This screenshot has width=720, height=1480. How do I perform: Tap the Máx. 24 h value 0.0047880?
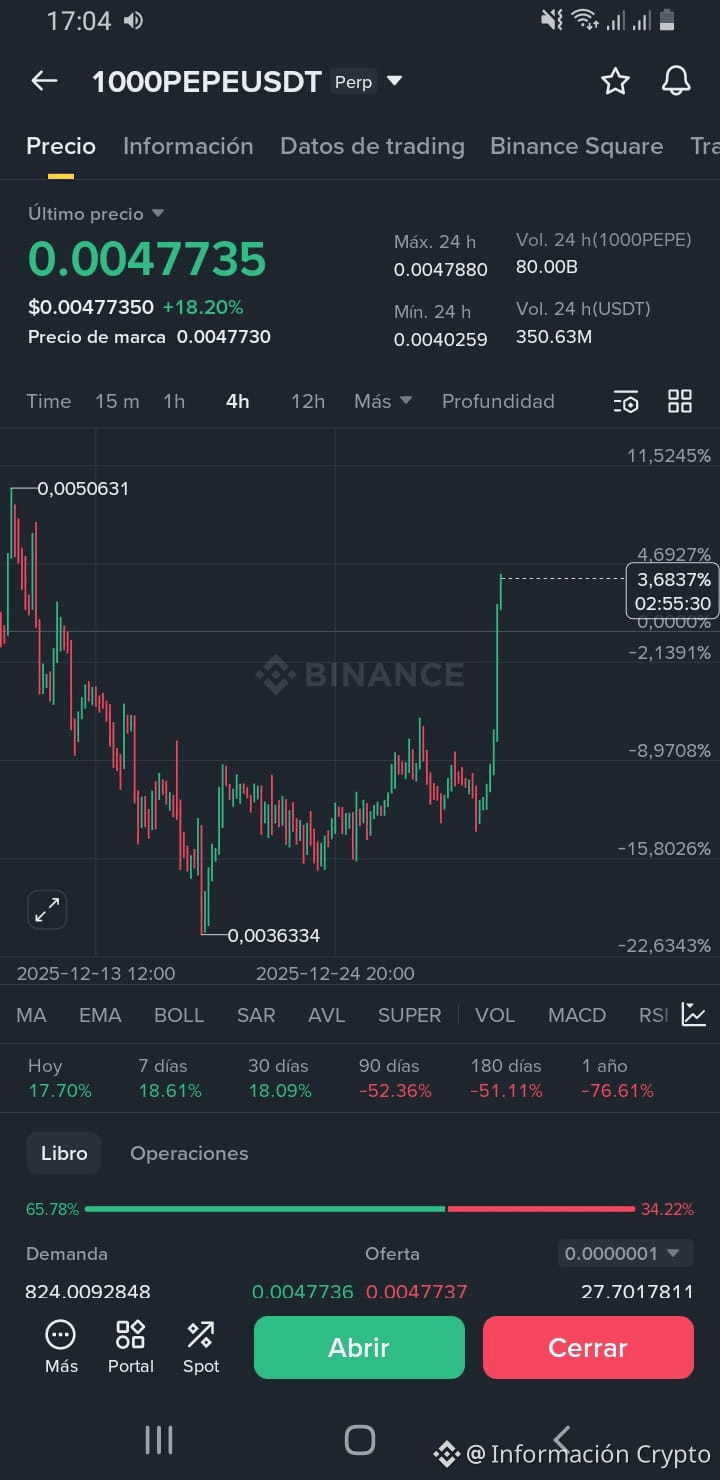(441, 270)
